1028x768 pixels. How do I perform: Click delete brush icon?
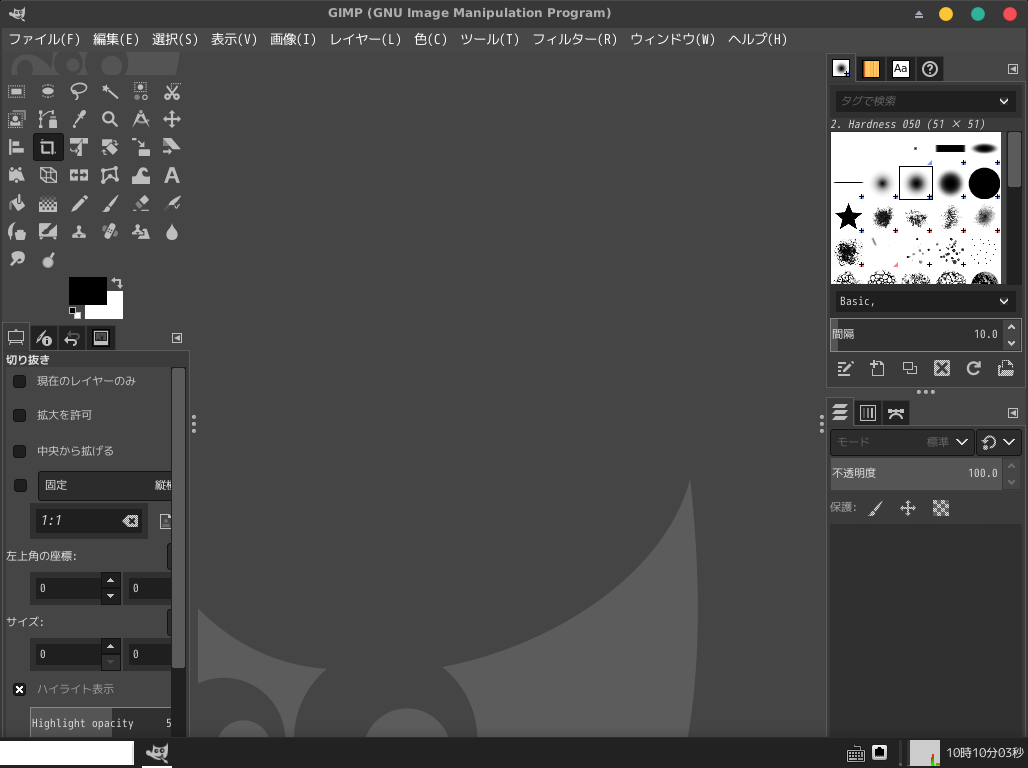click(x=941, y=369)
